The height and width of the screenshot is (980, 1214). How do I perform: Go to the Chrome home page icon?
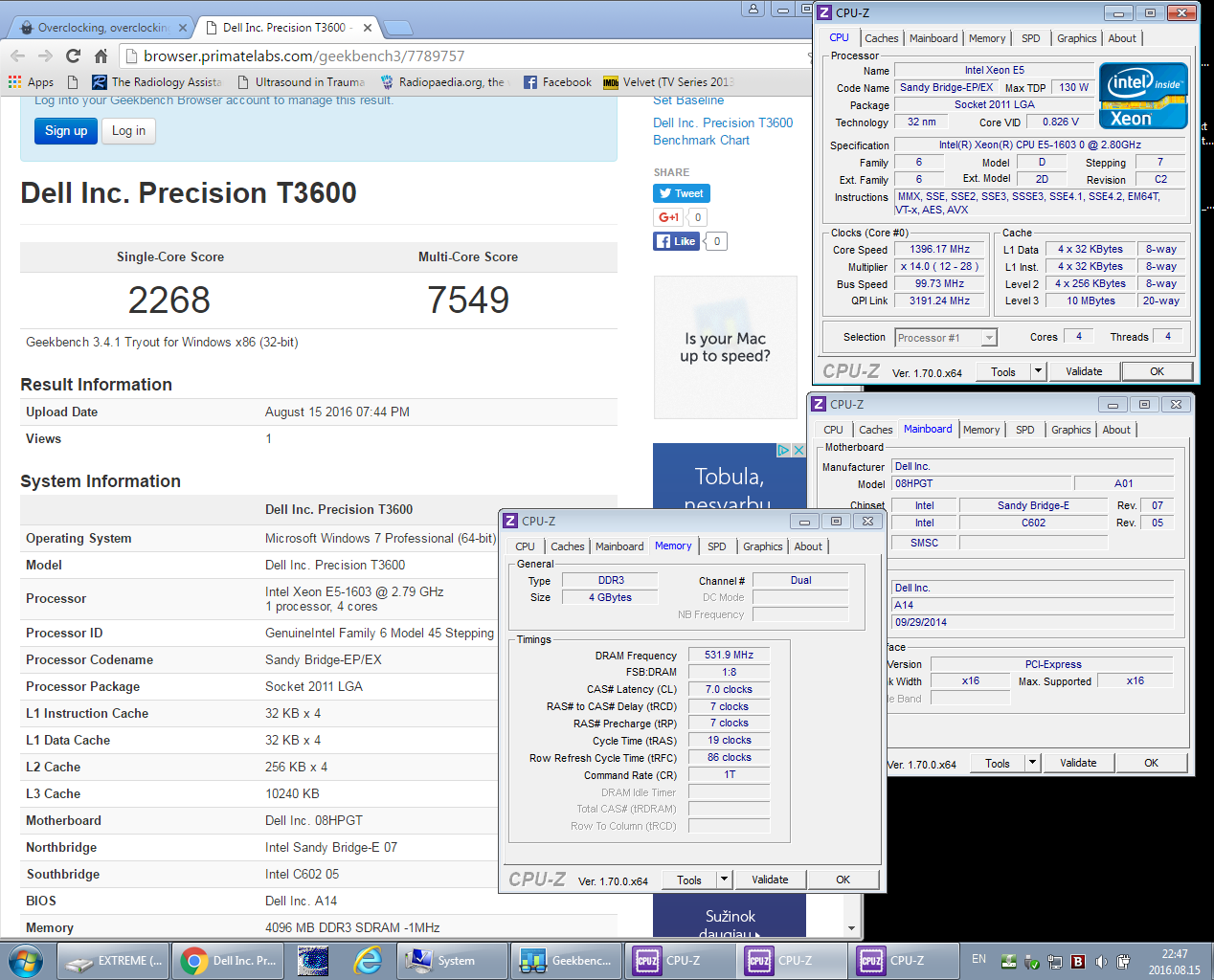(101, 56)
